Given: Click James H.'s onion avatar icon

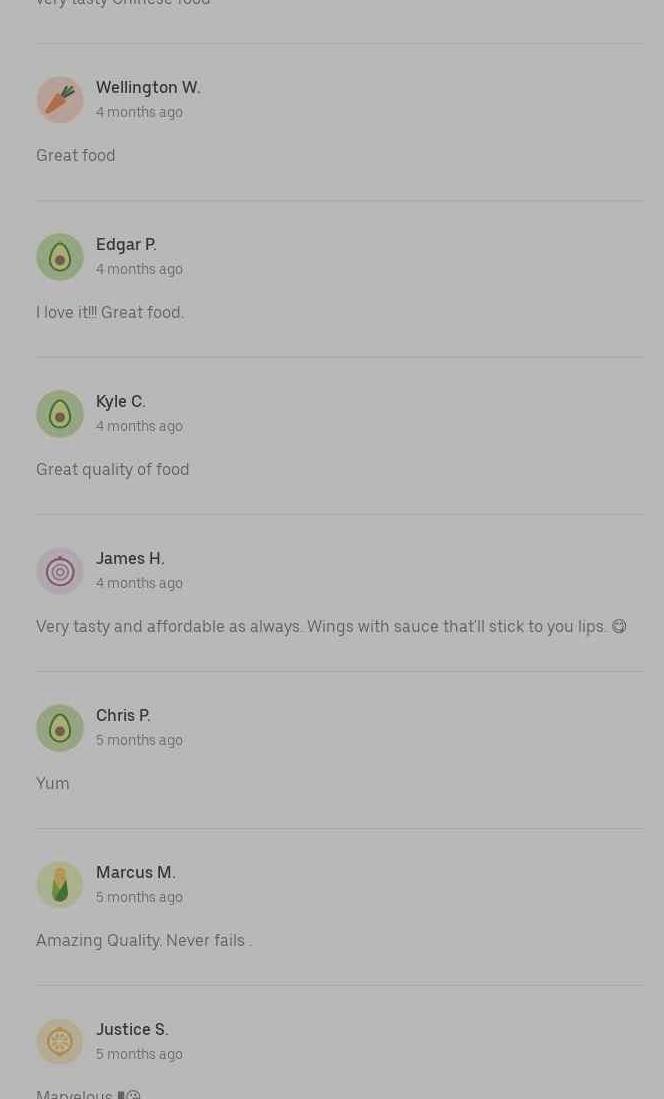Looking at the screenshot, I should click(x=60, y=571).
